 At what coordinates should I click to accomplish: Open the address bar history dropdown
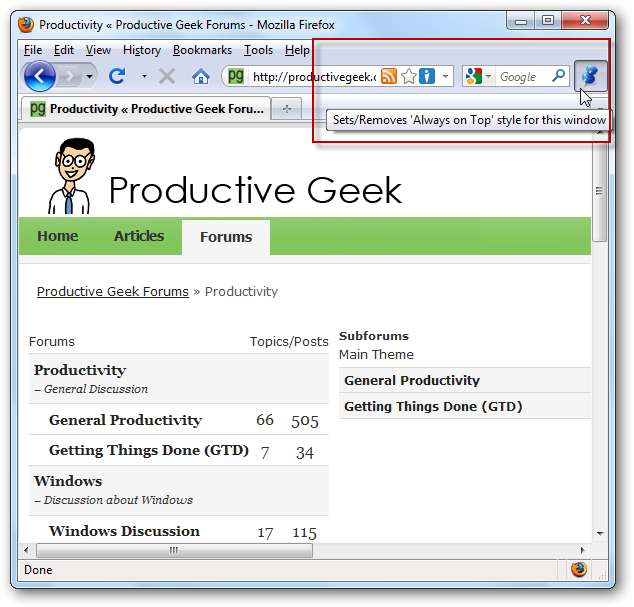click(445, 76)
